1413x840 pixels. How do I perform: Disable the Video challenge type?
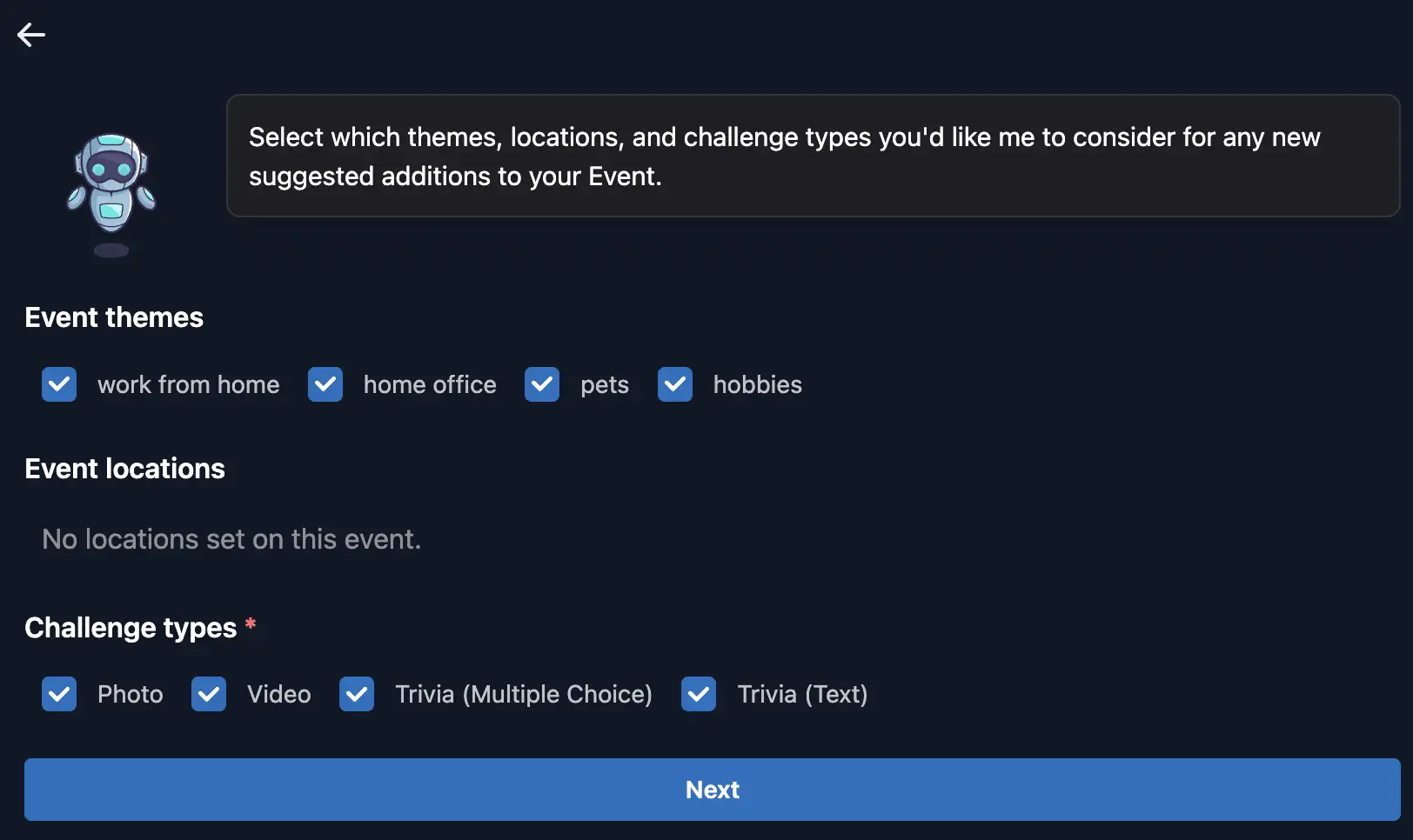pyautogui.click(x=208, y=694)
